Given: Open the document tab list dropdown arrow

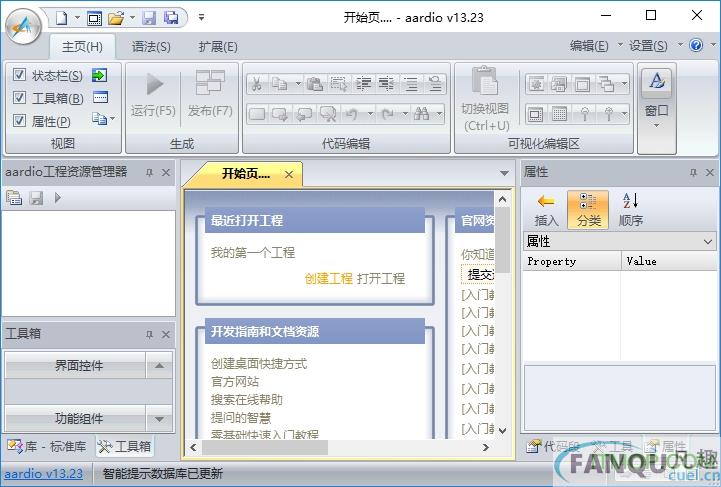Looking at the screenshot, I should pyautogui.click(x=504, y=173).
